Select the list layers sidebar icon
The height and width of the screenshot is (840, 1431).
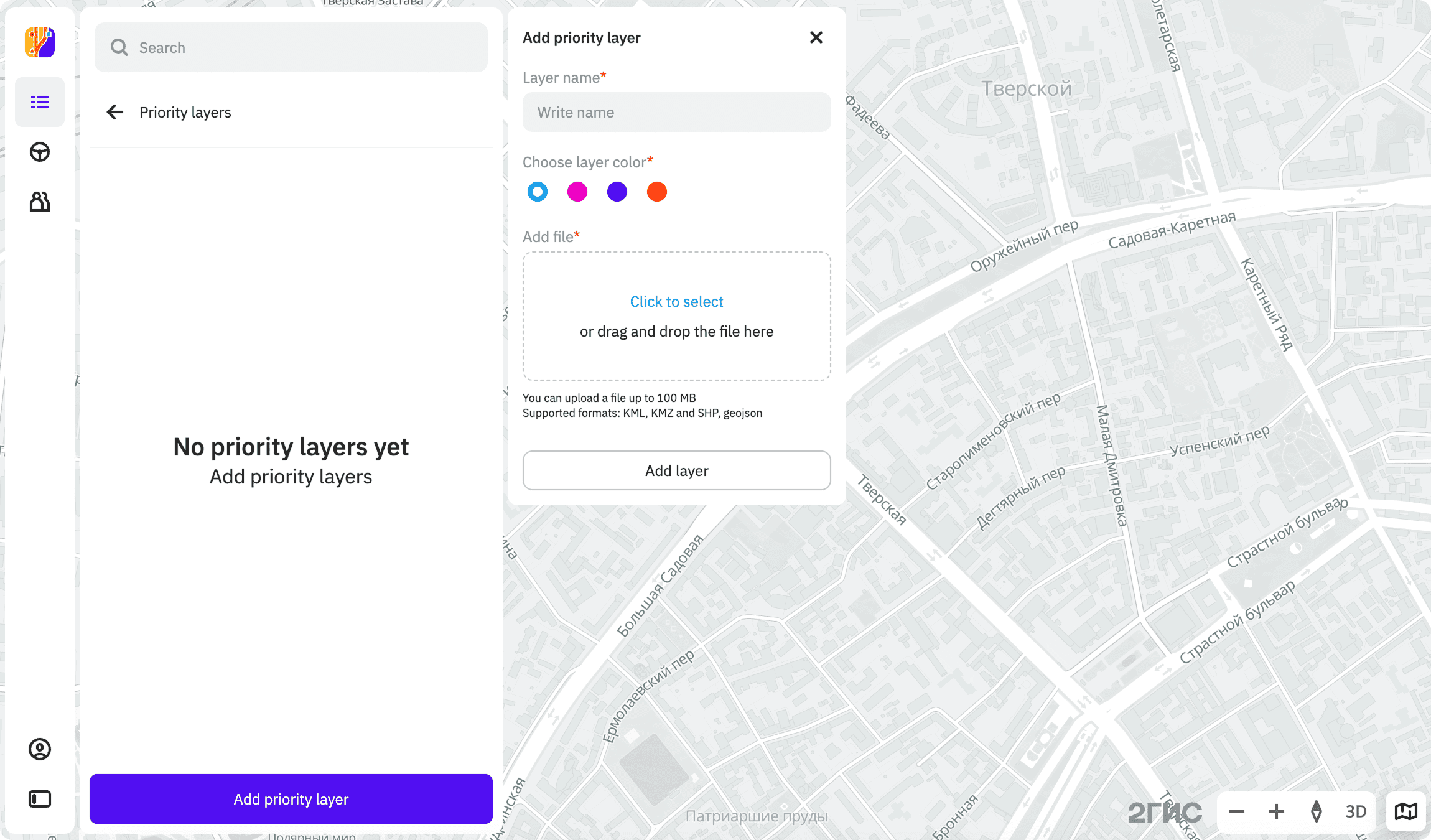(40, 102)
